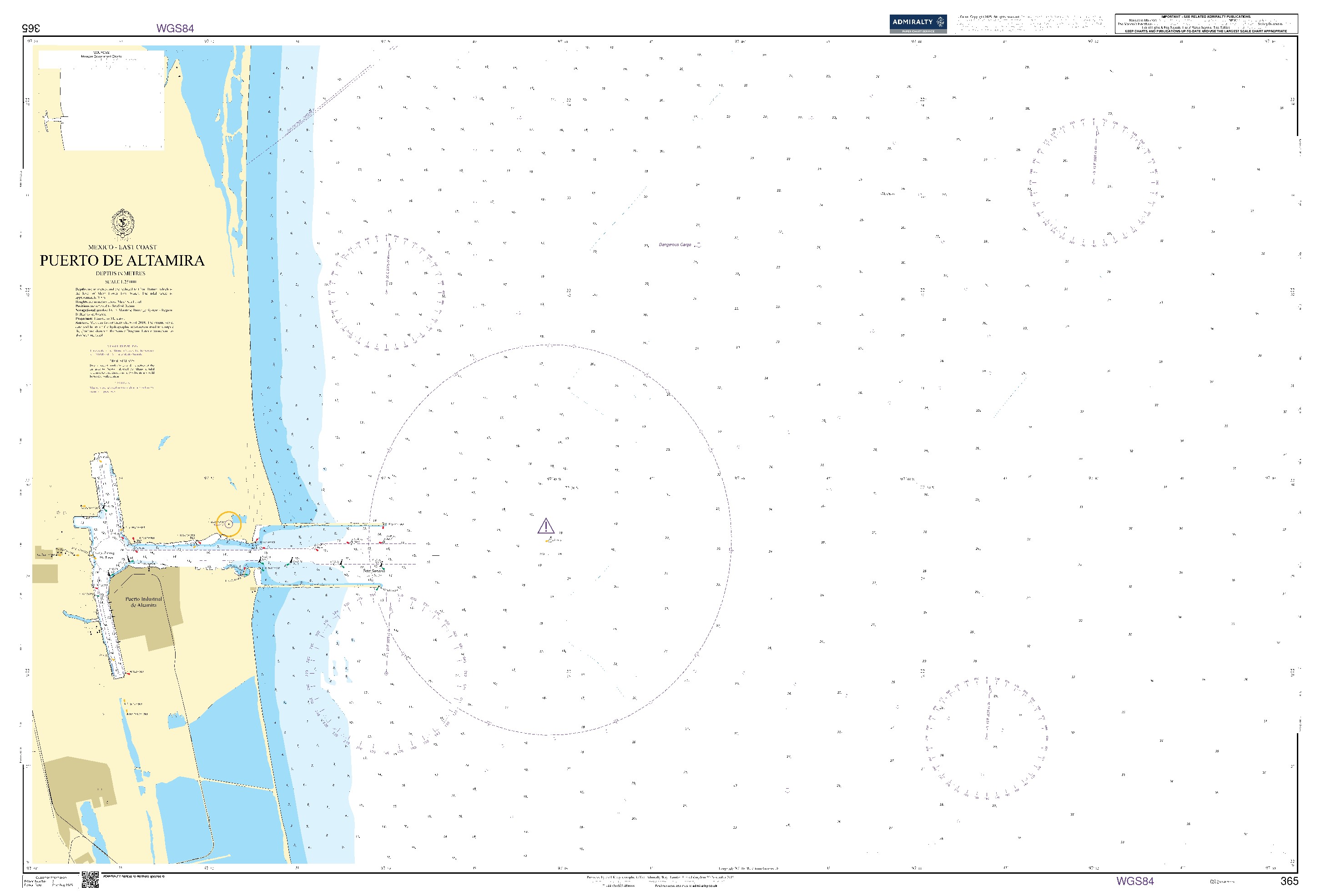This screenshot has height=896, width=1321.
Task: Click the bottom-right compass rose center
Action: [x=988, y=739]
